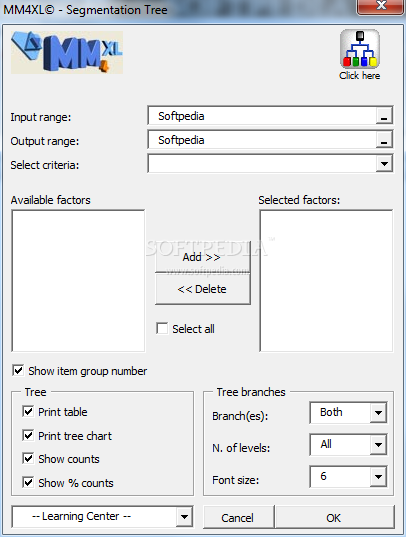This screenshot has width=406, height=537.
Task: Click the Input range collapse selector button
Action: (x=384, y=116)
